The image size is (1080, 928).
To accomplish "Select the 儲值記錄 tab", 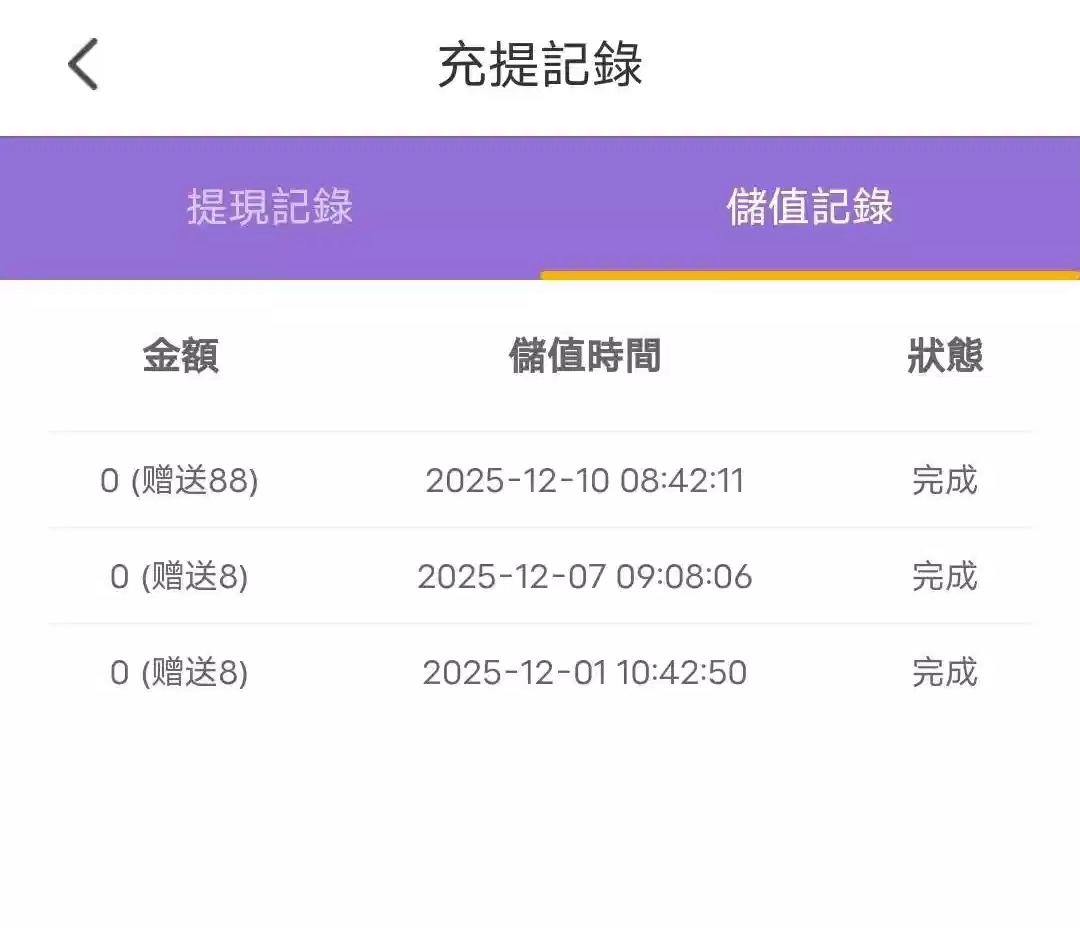I will click(810, 207).
